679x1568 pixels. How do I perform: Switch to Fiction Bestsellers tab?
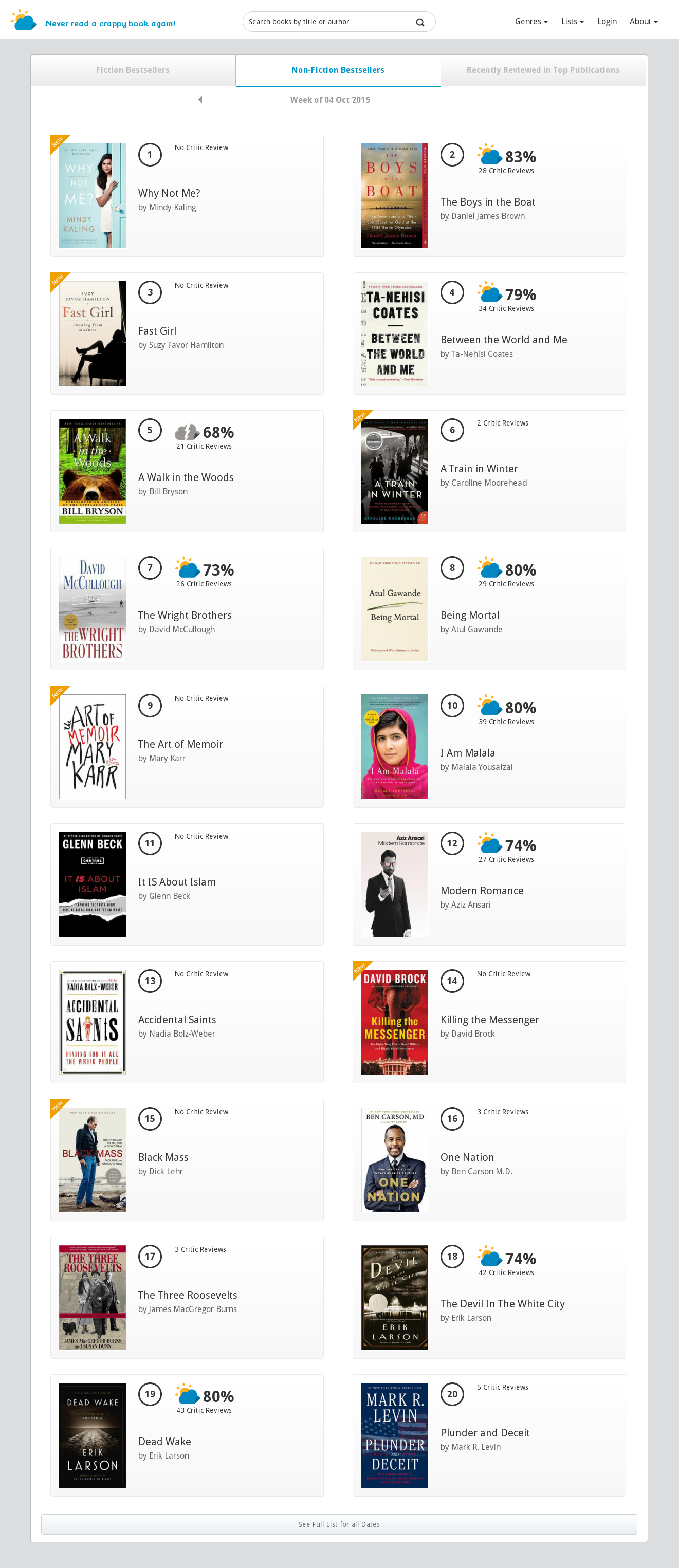[133, 70]
